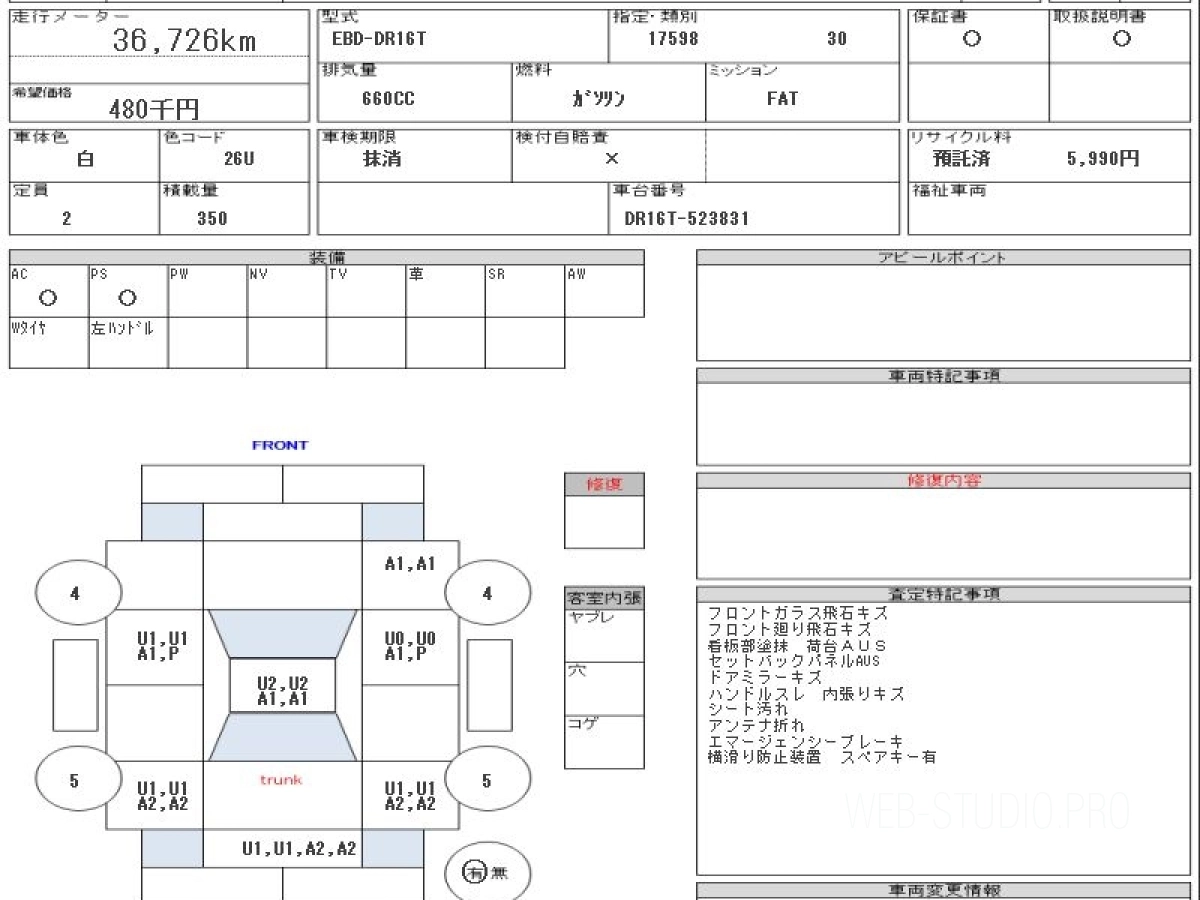Select the designation number 17598
The width and height of the screenshot is (1200, 900).
(673, 39)
